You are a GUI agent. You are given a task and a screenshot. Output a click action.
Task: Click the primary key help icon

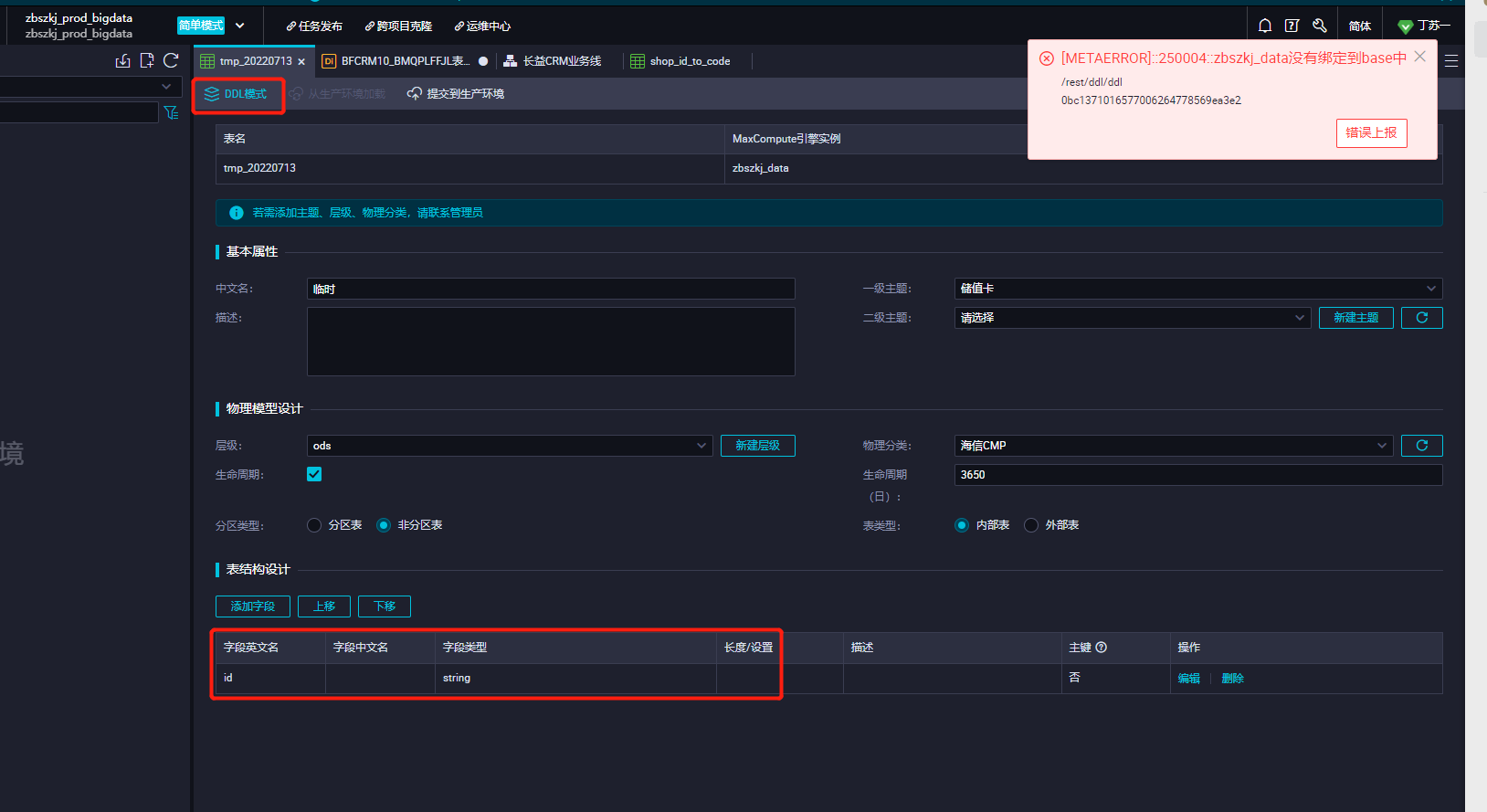click(1102, 648)
